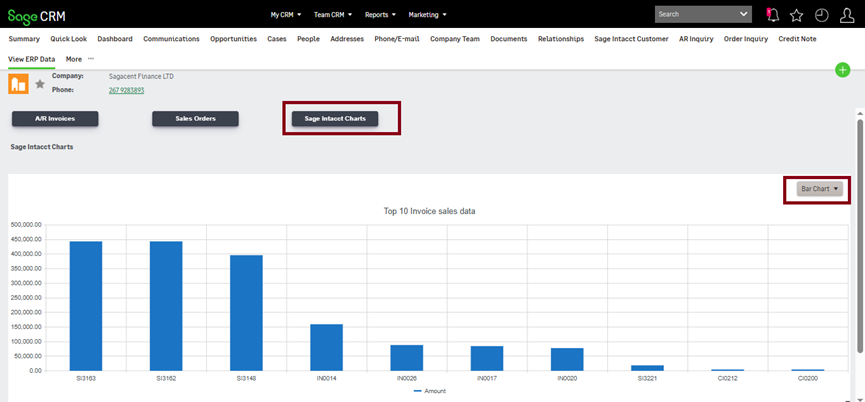Open recent items clock icon
The width and height of the screenshot is (865, 402).
click(821, 15)
